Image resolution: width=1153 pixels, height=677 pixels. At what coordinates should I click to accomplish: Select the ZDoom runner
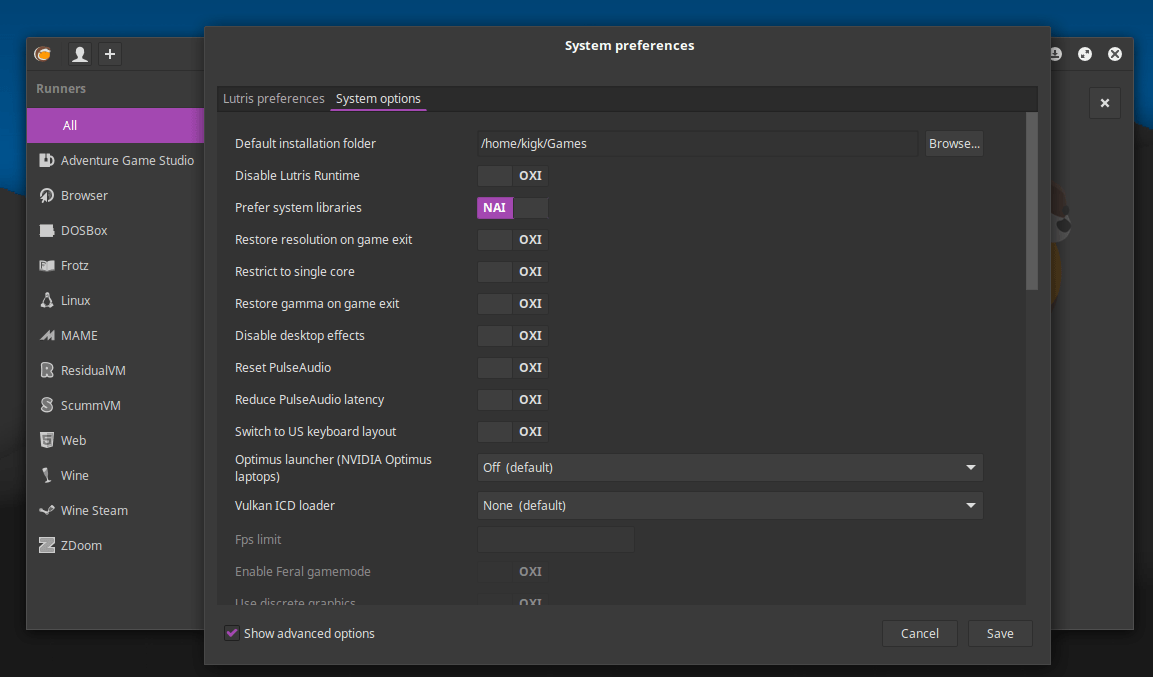tap(115, 545)
